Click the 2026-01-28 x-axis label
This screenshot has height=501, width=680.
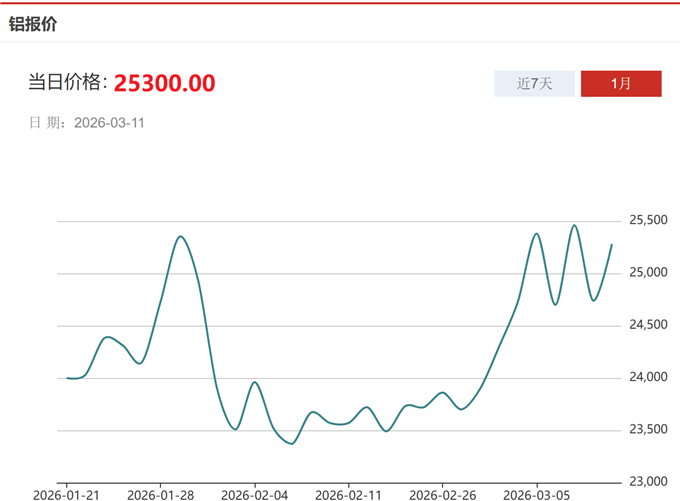[x=160, y=494]
